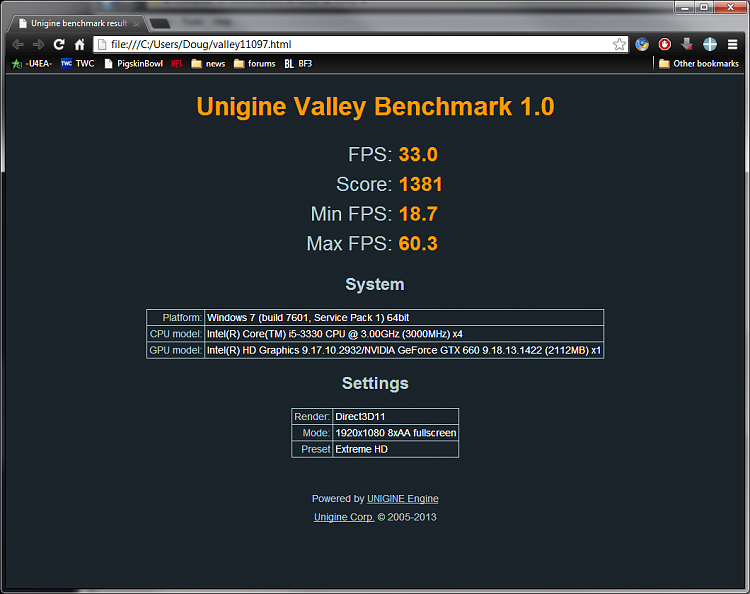Open the NFL logo bookmark
The height and width of the screenshot is (594, 750).
[176, 64]
